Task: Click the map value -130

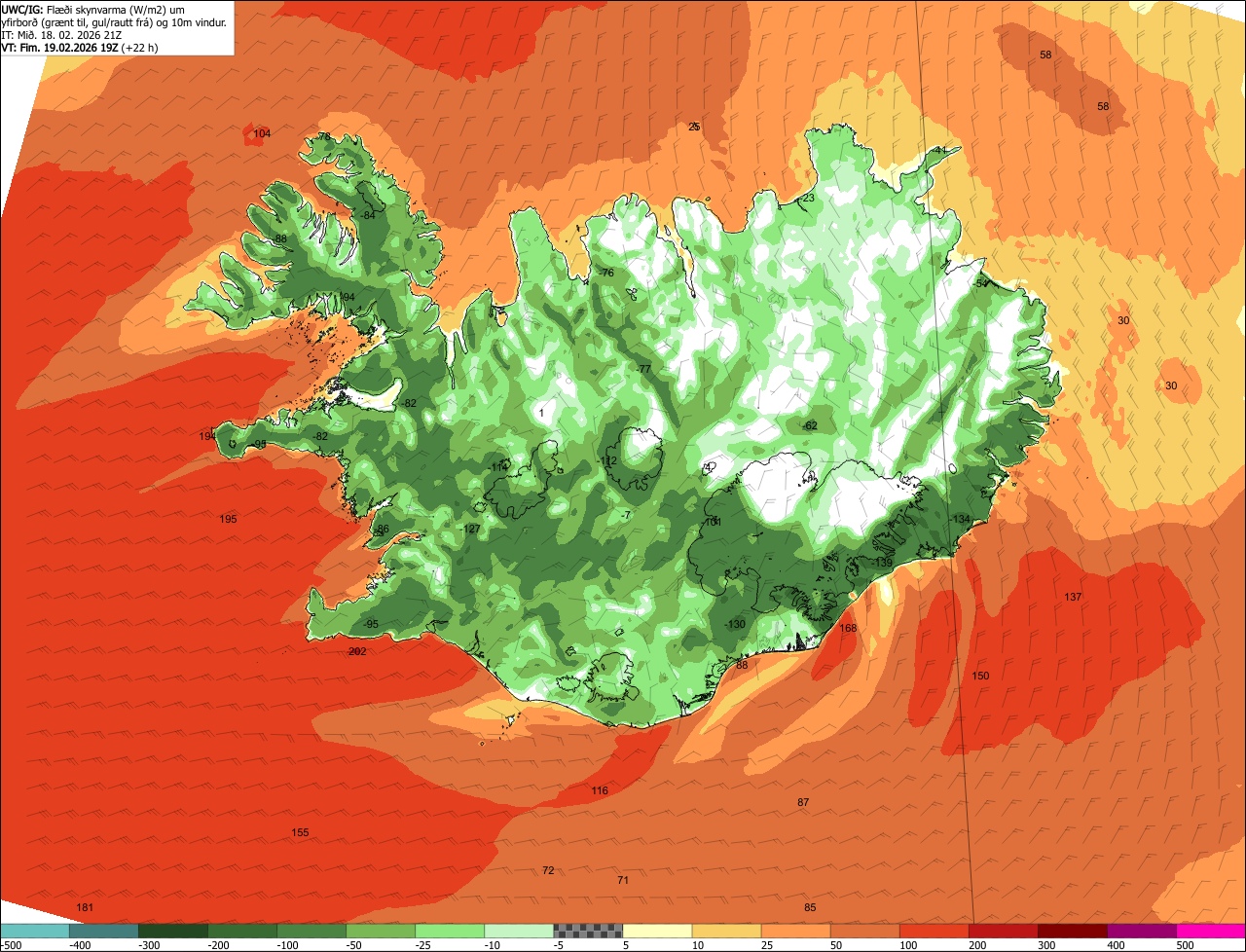Action: 735,624
